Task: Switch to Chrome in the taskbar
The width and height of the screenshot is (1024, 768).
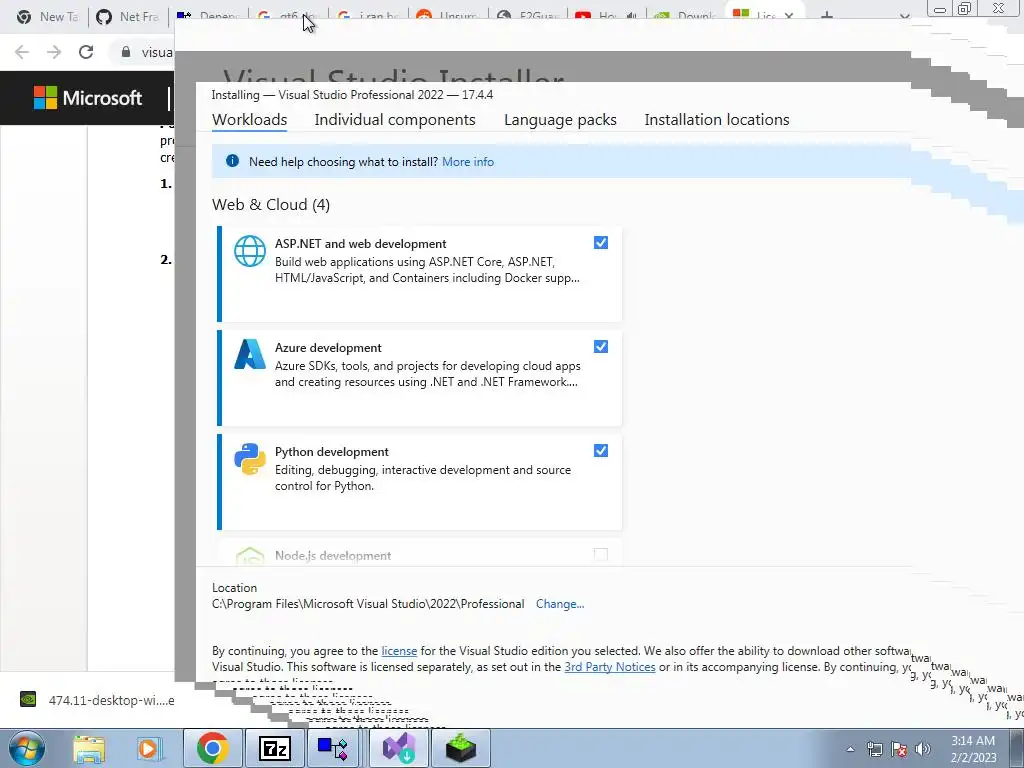Action: click(x=212, y=748)
